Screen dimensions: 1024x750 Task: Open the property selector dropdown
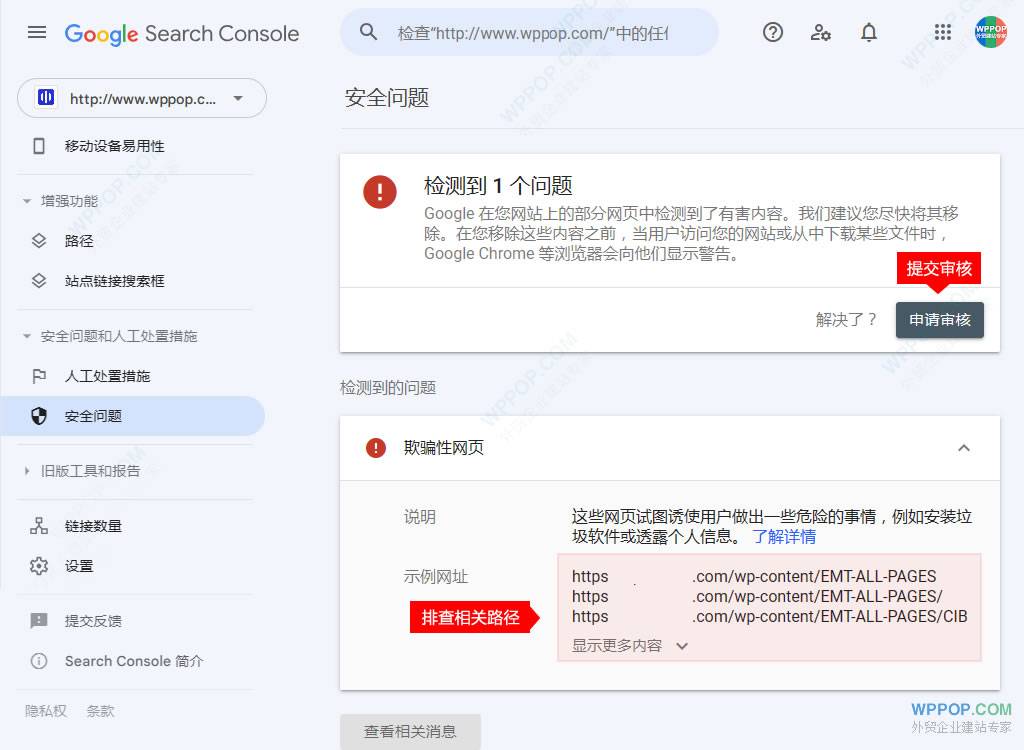[x=142, y=98]
